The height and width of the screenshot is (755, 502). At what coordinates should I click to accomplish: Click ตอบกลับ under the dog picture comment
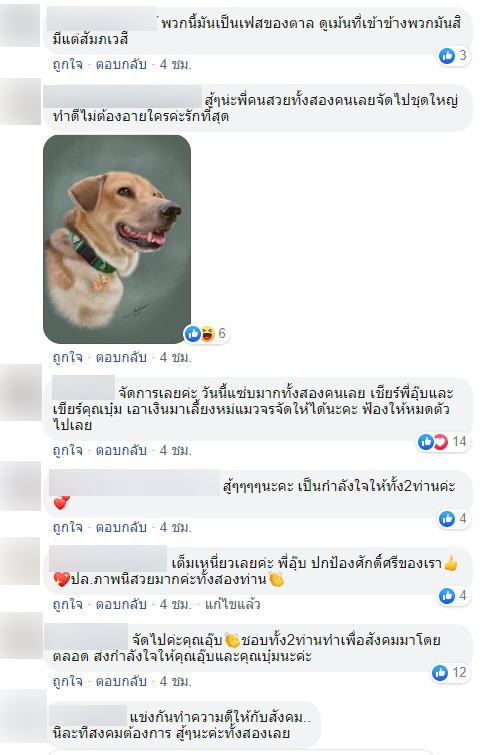tap(121, 357)
